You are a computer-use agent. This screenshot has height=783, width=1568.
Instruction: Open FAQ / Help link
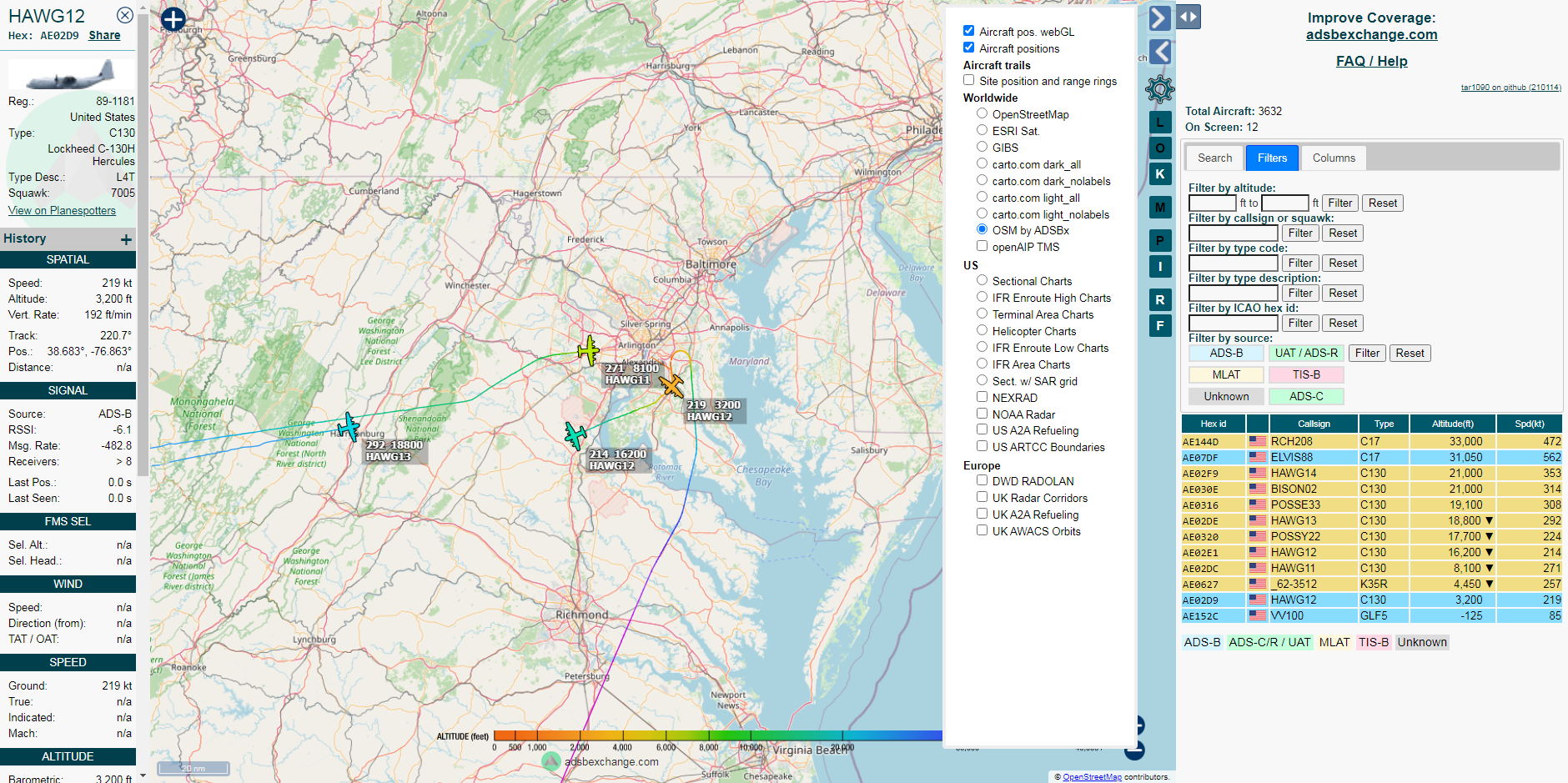(x=1371, y=61)
